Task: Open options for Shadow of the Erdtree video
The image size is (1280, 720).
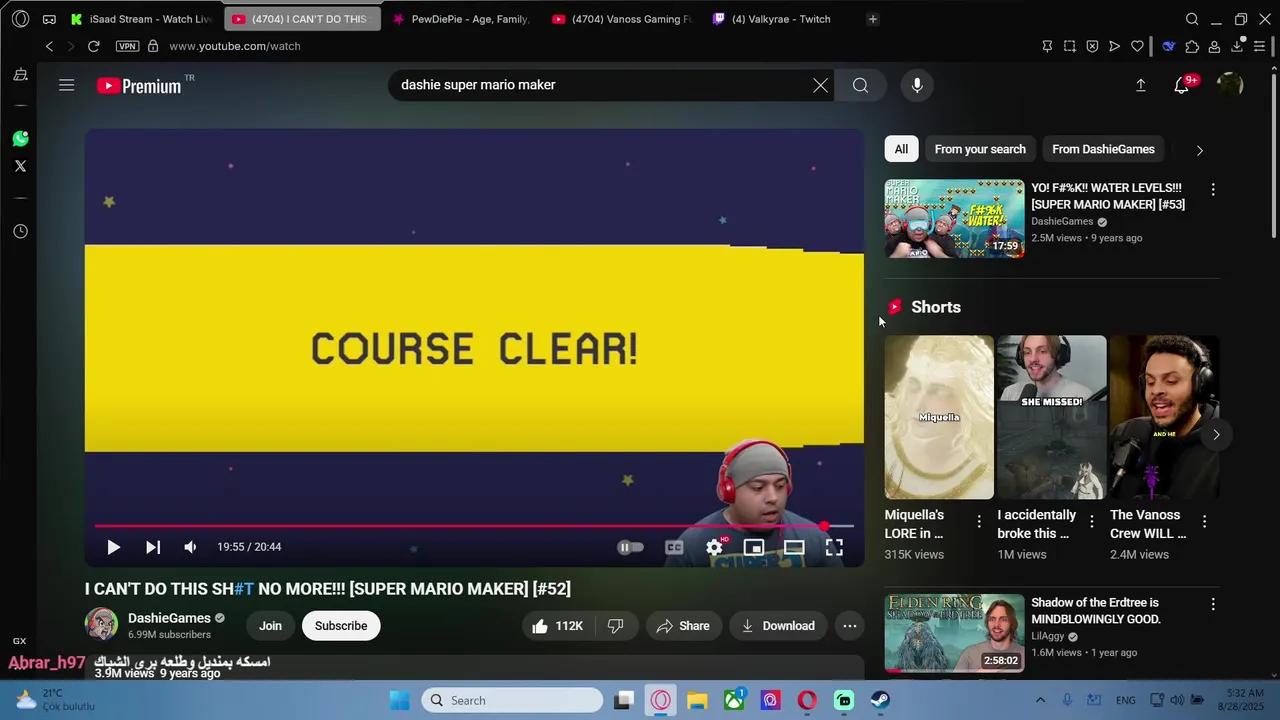Action: tap(1213, 604)
